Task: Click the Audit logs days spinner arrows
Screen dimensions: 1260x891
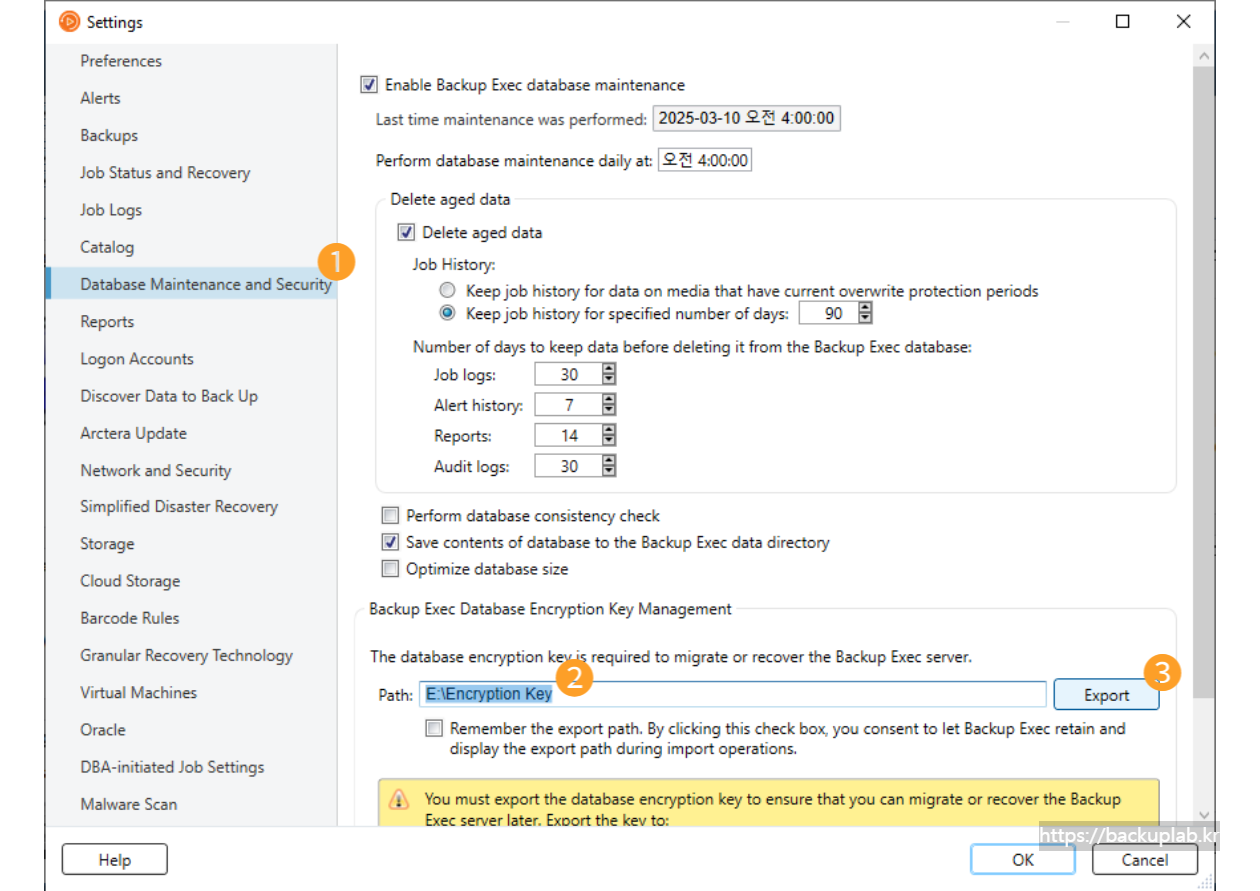Action: [x=609, y=466]
